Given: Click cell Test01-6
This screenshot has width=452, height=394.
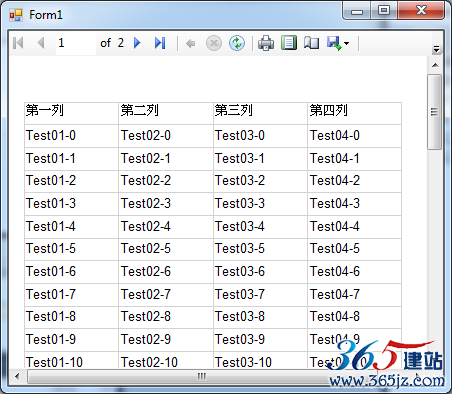Looking at the screenshot, I should pyautogui.click(x=71, y=272).
